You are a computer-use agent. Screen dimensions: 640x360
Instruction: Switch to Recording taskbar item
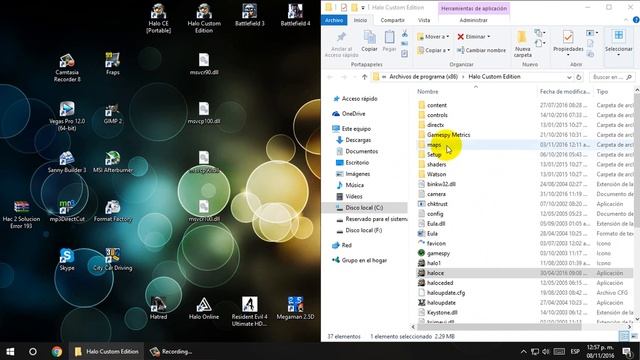tap(171, 351)
